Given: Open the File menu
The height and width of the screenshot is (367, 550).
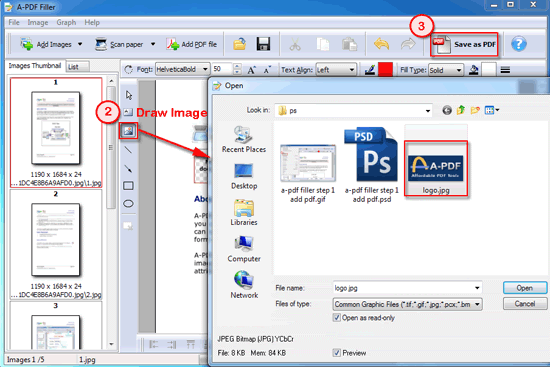Looking at the screenshot, I should click(x=14, y=22).
